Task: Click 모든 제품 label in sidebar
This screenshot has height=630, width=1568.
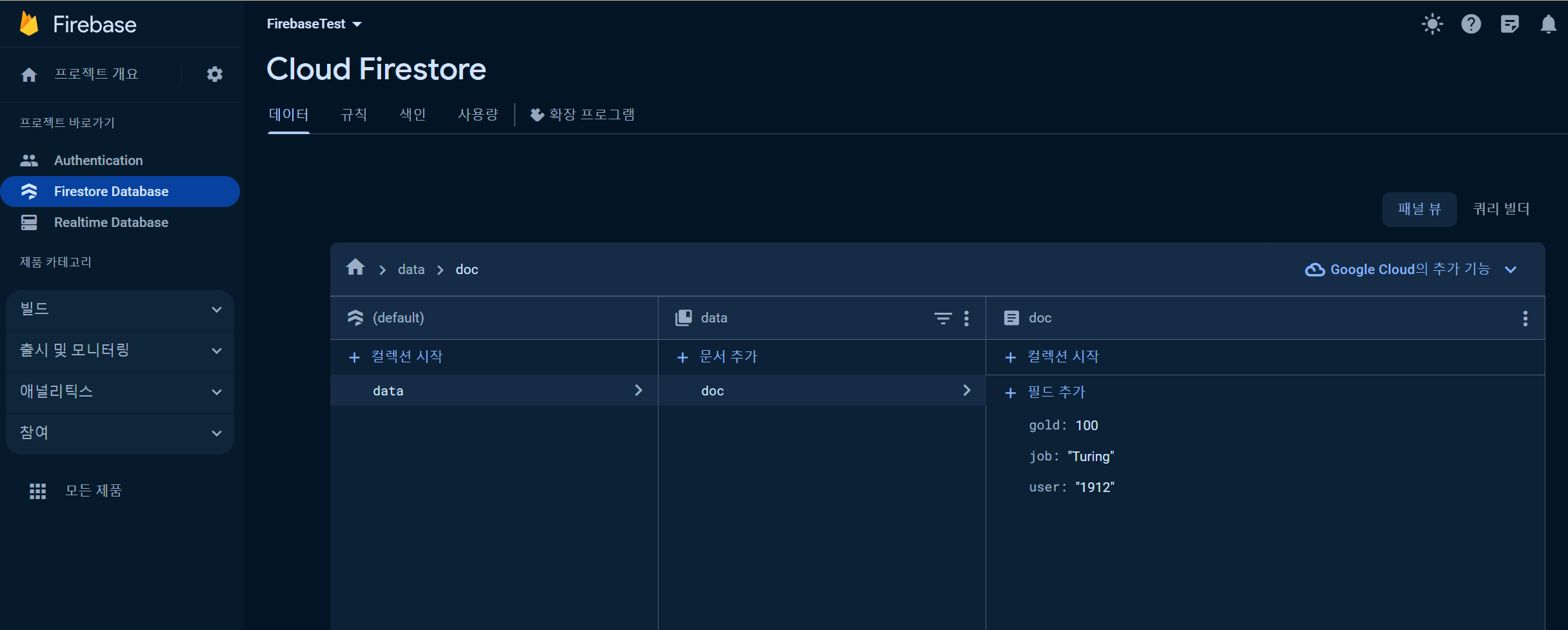Action: pyautogui.click(x=94, y=491)
